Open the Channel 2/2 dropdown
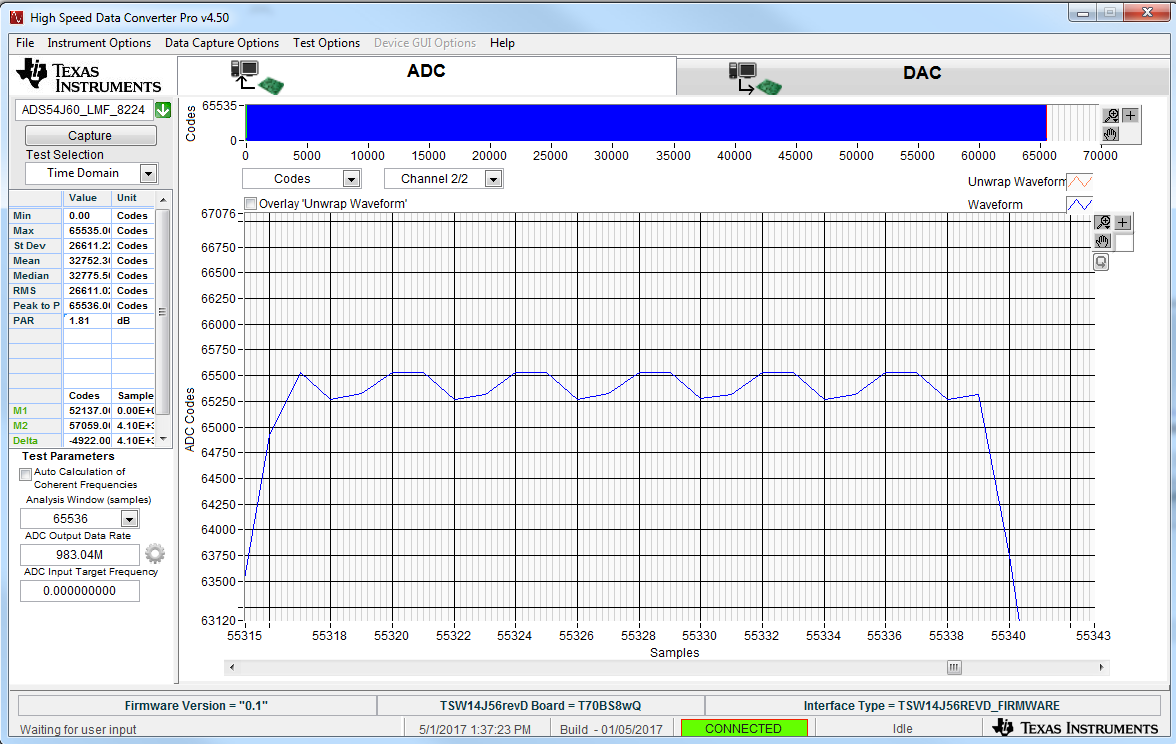The image size is (1176, 744). [x=493, y=178]
